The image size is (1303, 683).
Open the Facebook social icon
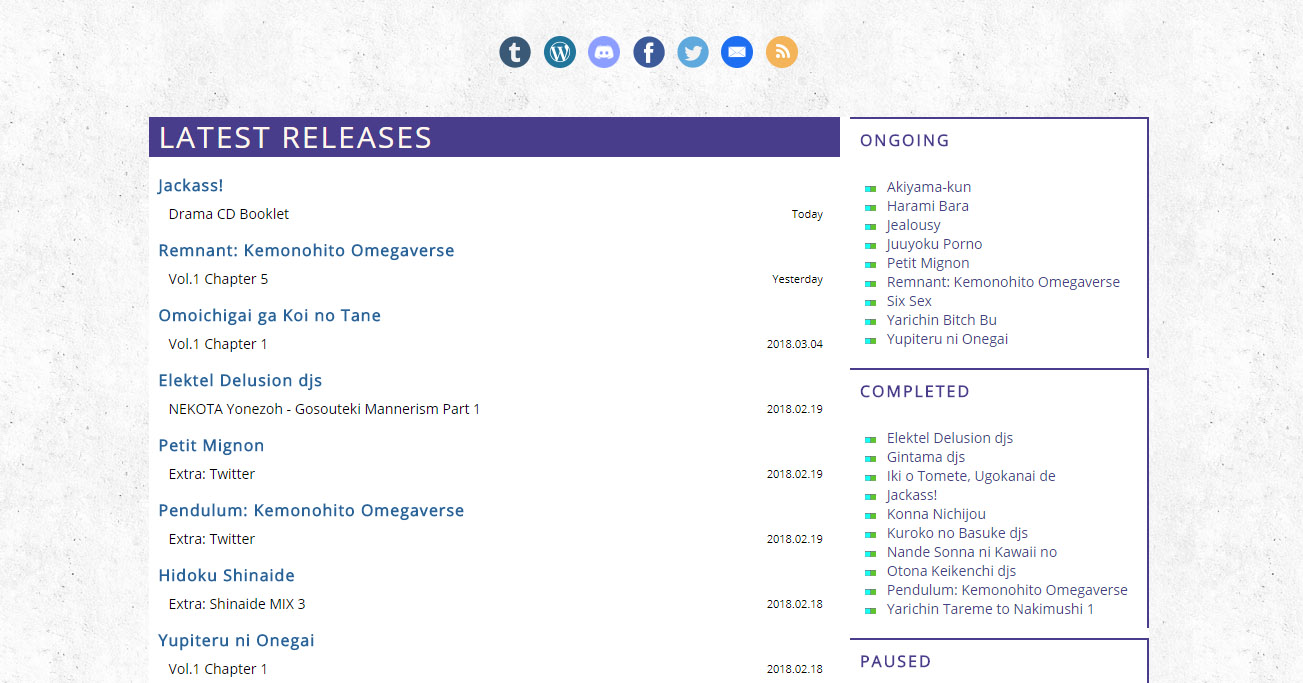coord(649,52)
